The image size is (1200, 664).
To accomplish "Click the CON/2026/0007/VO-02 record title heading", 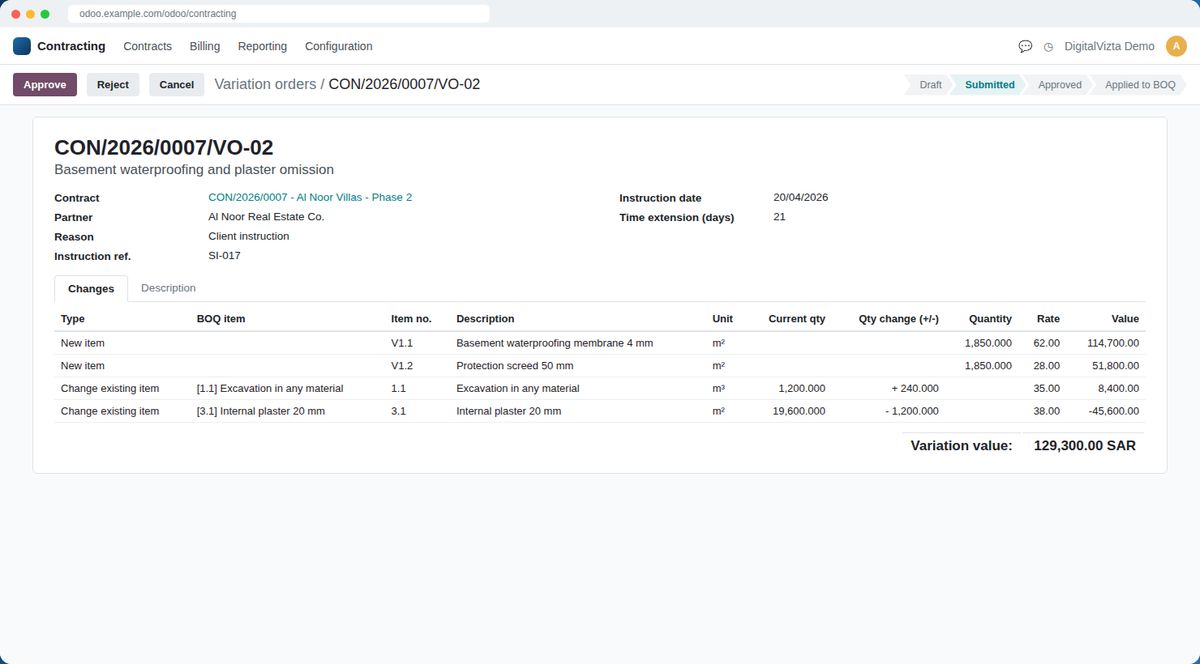I will [x=164, y=148].
